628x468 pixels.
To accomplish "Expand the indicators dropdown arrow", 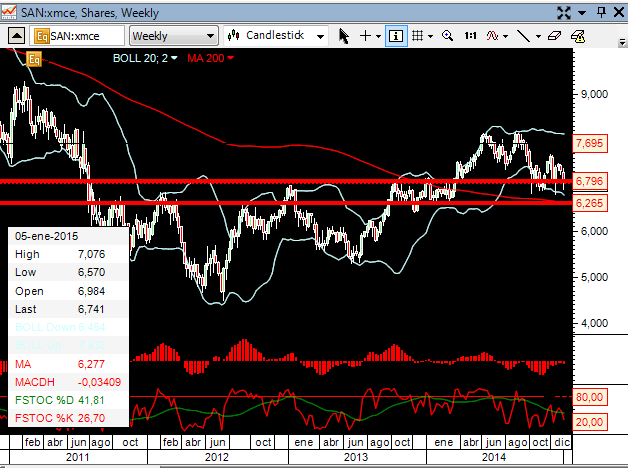I will click(505, 36).
